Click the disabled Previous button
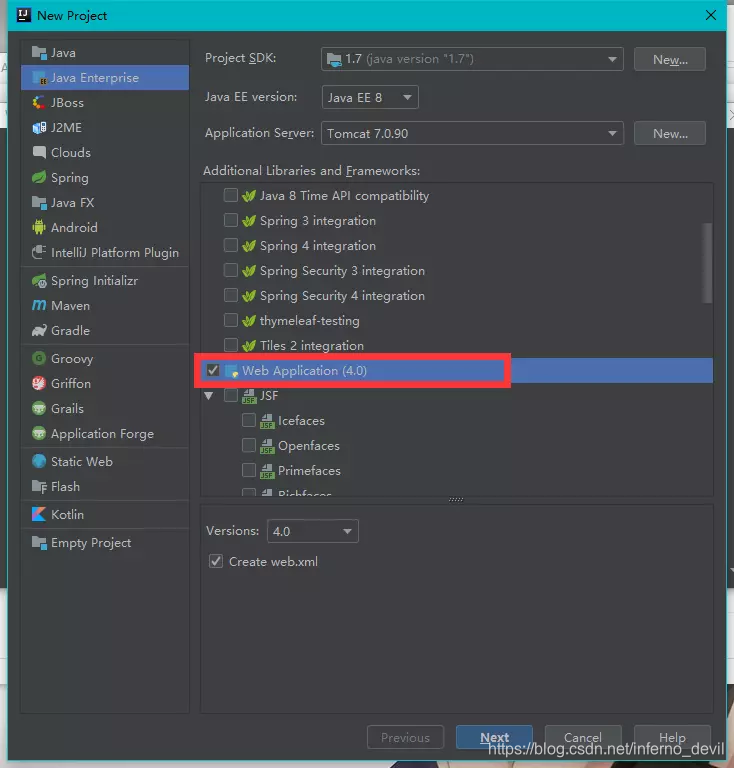This screenshot has width=734, height=768. pos(405,737)
